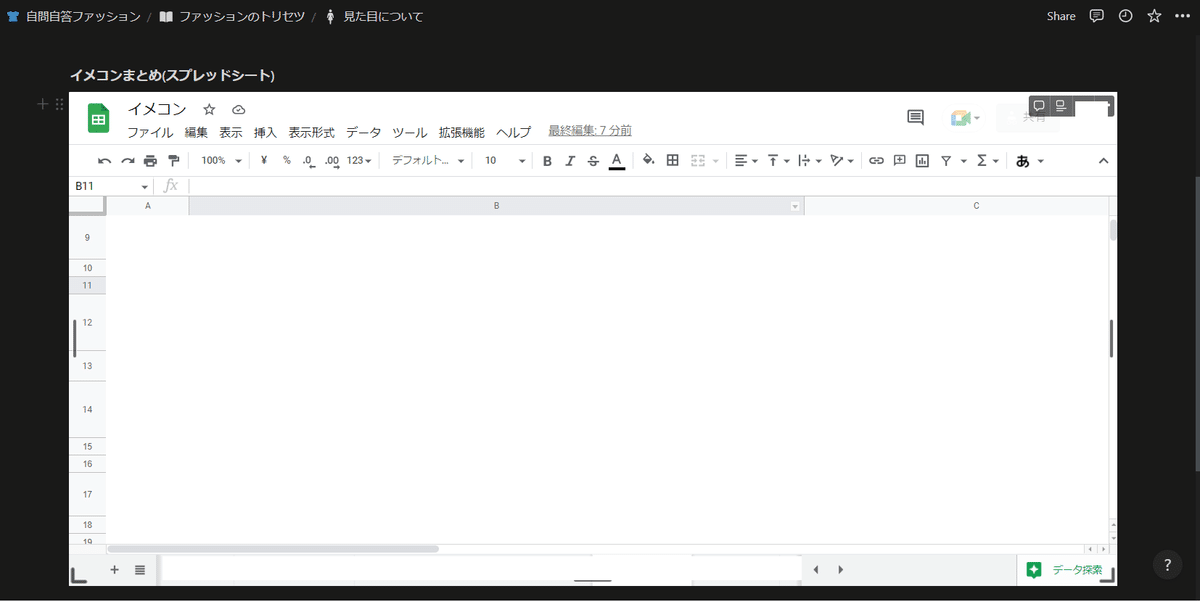Start a Google Meet call

pyautogui.click(x=965, y=118)
